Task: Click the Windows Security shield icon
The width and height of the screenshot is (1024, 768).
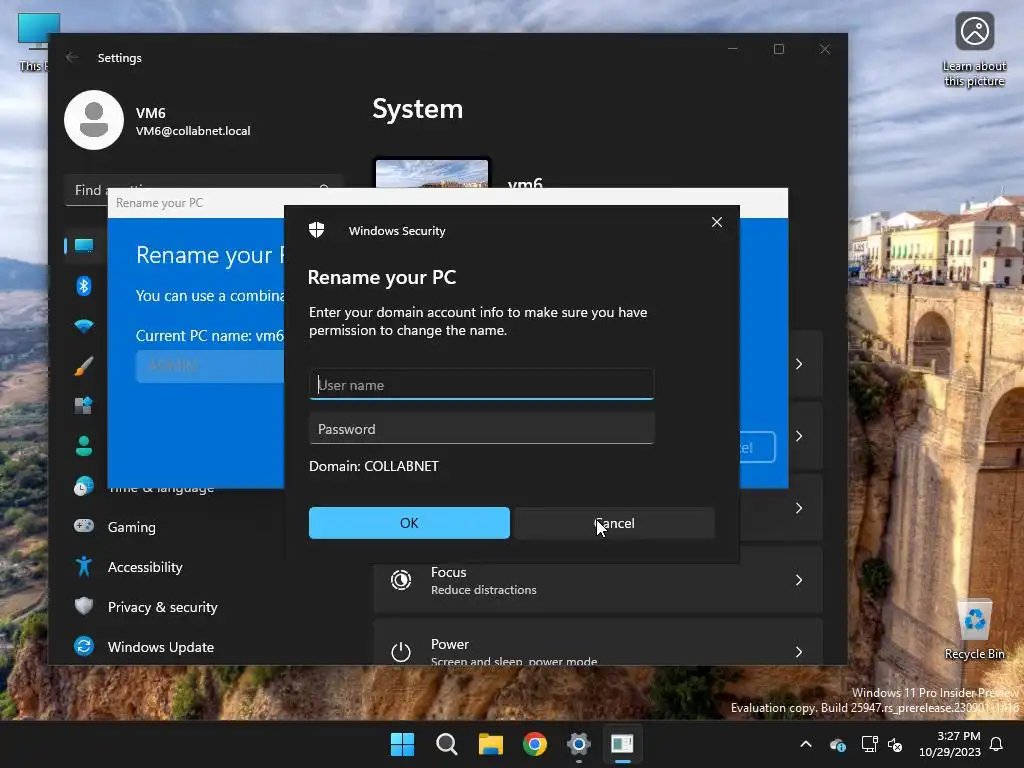Action: tap(317, 230)
